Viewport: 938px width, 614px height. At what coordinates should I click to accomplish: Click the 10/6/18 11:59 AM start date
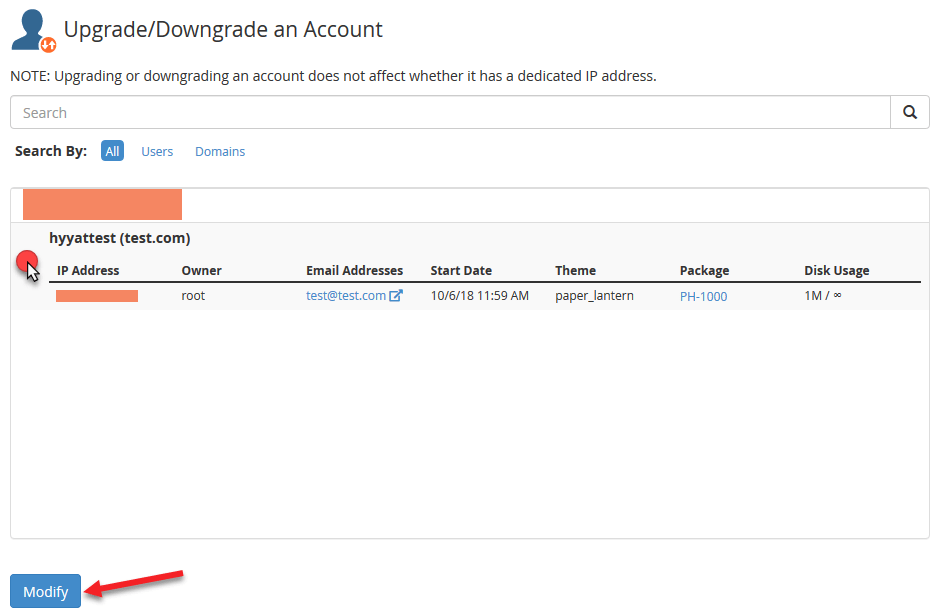click(480, 296)
